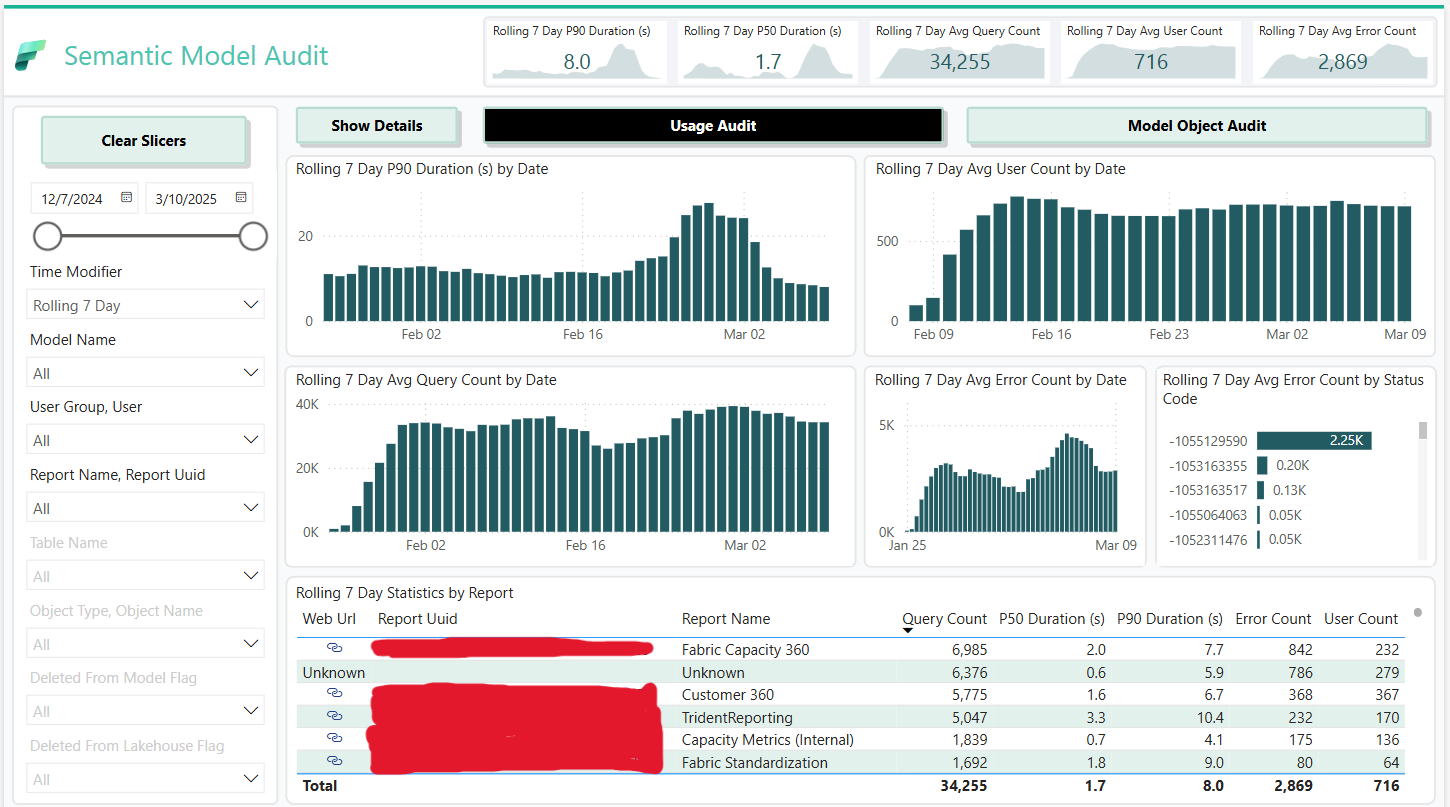Image resolution: width=1450 pixels, height=807 pixels.
Task: Click the web URL icon for Fabric Capacity 360
Action: tap(334, 649)
